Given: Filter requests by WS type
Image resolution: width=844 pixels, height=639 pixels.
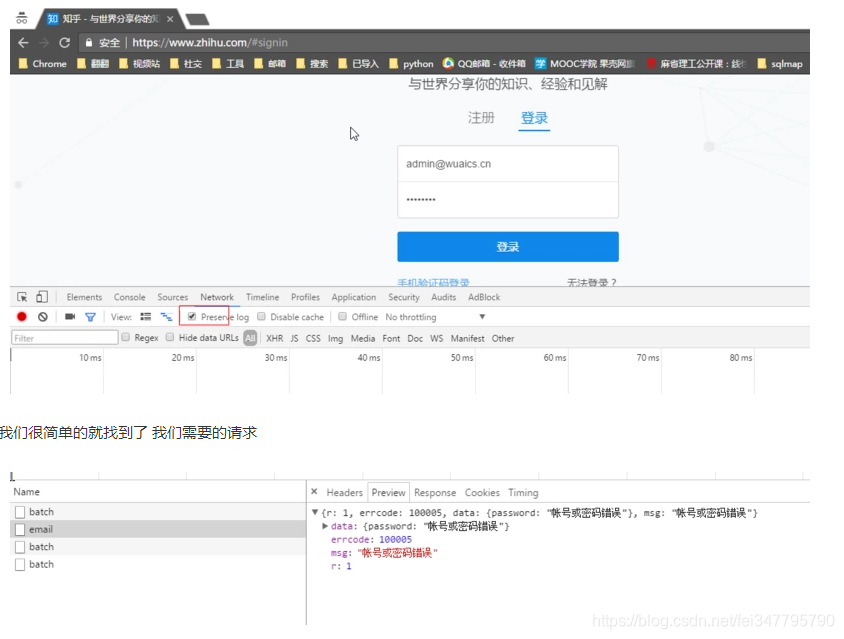Looking at the screenshot, I should coord(437,338).
